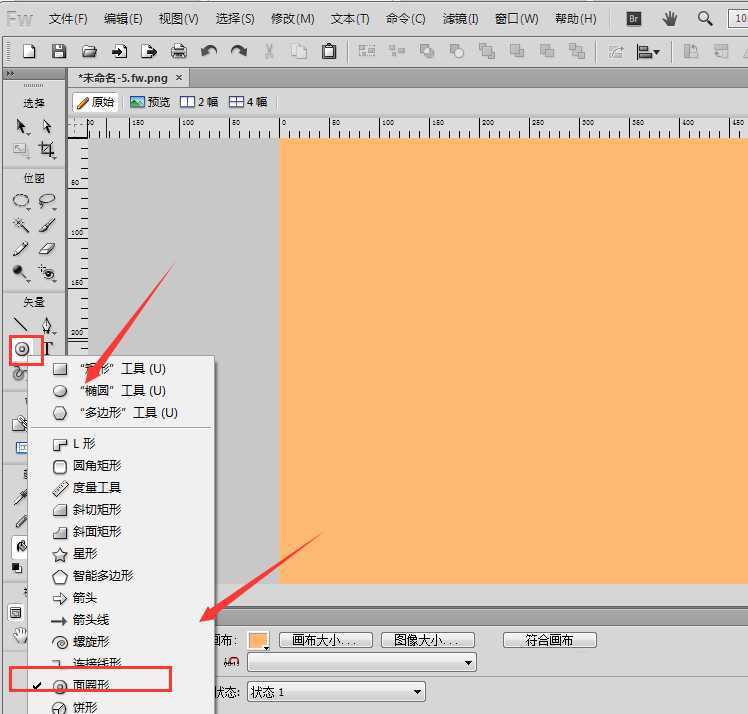Click the orange canvas color swatch
748x714 pixels.
coord(258,640)
